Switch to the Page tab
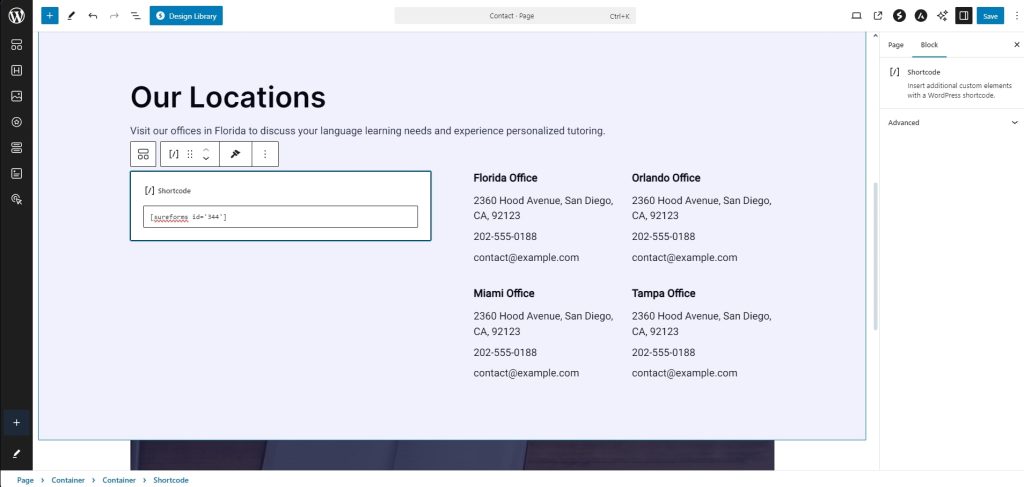The height and width of the screenshot is (487, 1024). coord(895,45)
